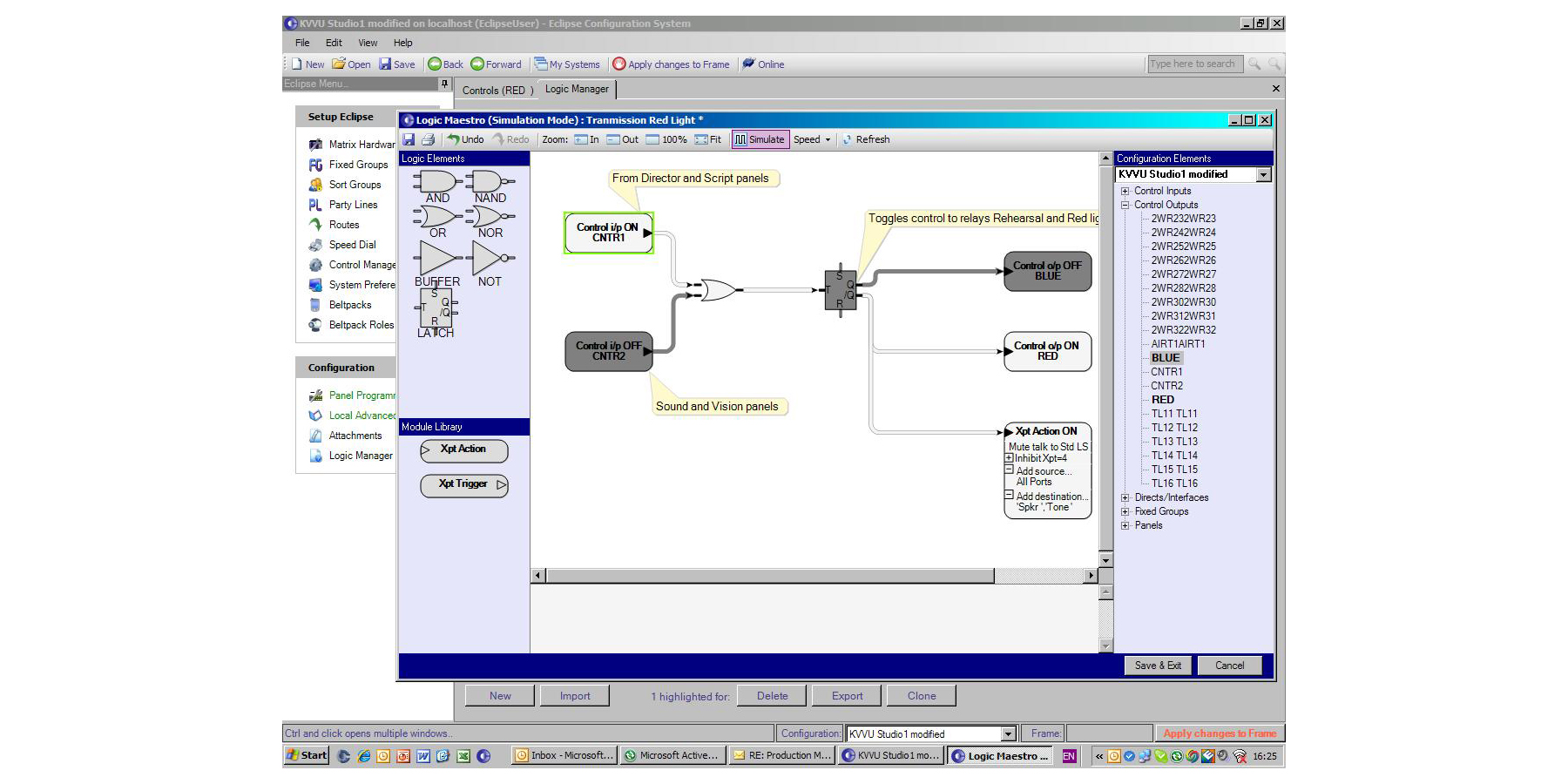1568x784 pixels.
Task: Click the Logic Maestro save disk icon
Action: click(409, 139)
